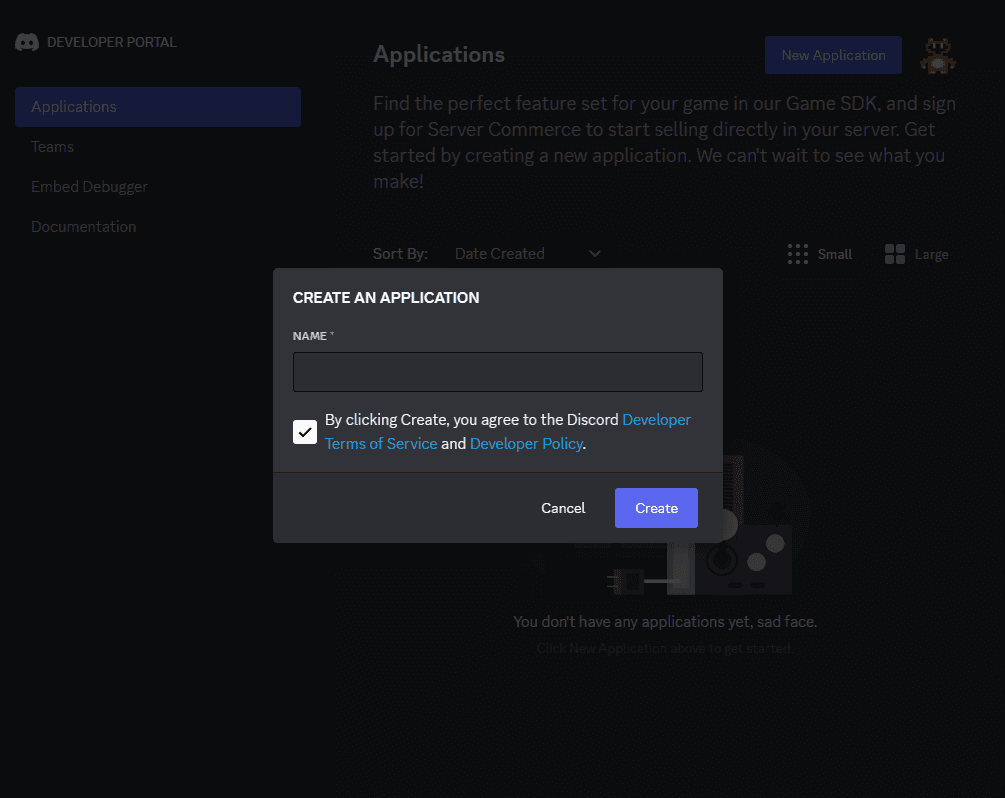Toggle the agree to terms checkbox
This screenshot has height=798, width=1005.
click(305, 432)
